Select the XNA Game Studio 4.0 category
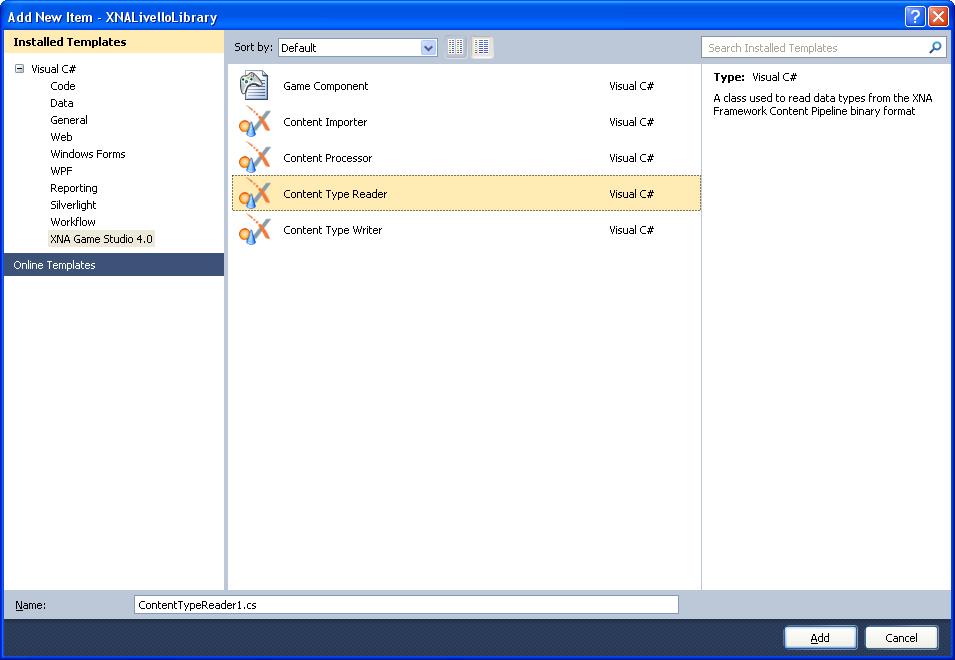This screenshot has width=955, height=660. (101, 239)
